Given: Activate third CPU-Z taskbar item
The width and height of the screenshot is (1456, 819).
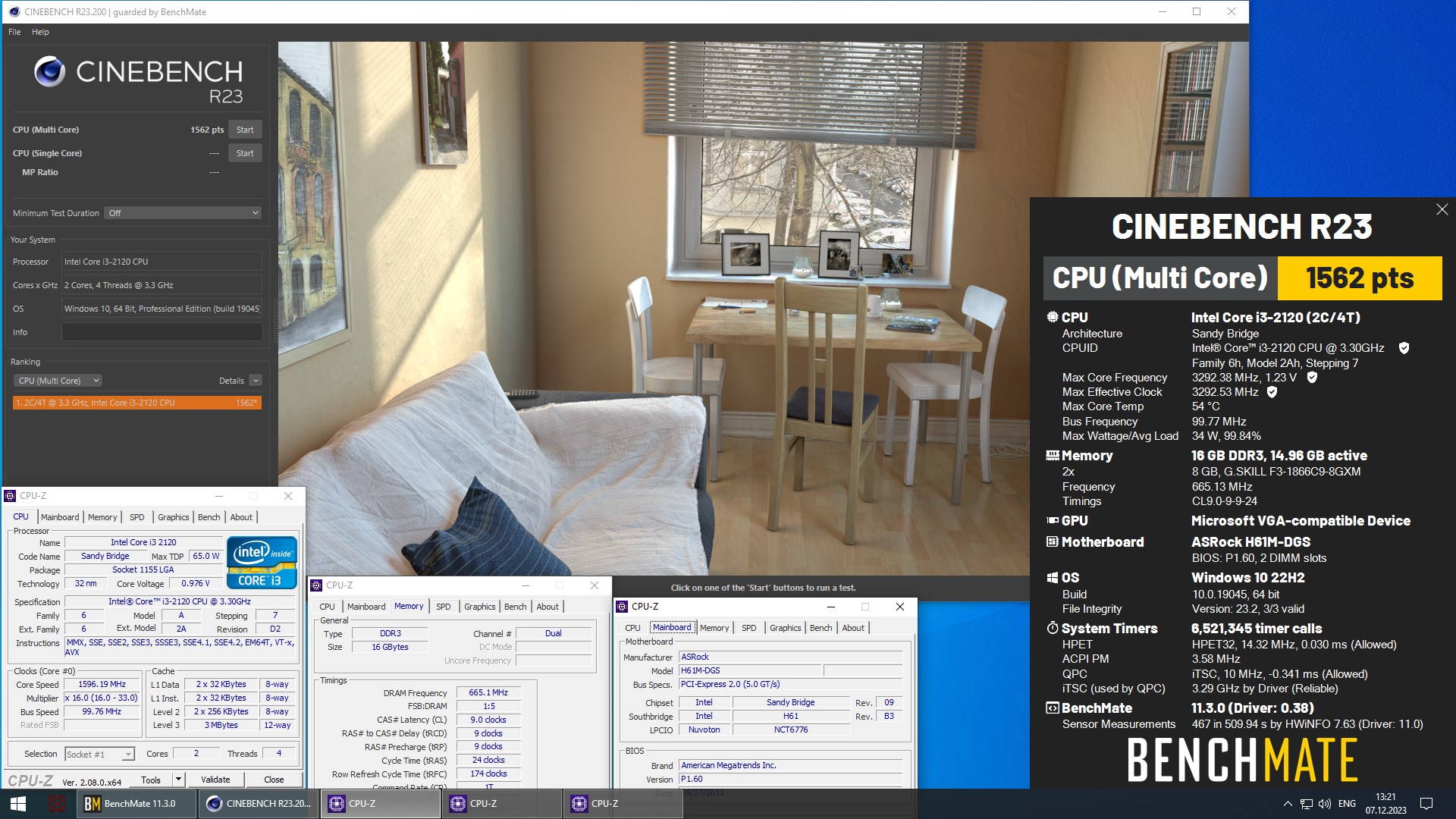Looking at the screenshot, I should click(623, 804).
